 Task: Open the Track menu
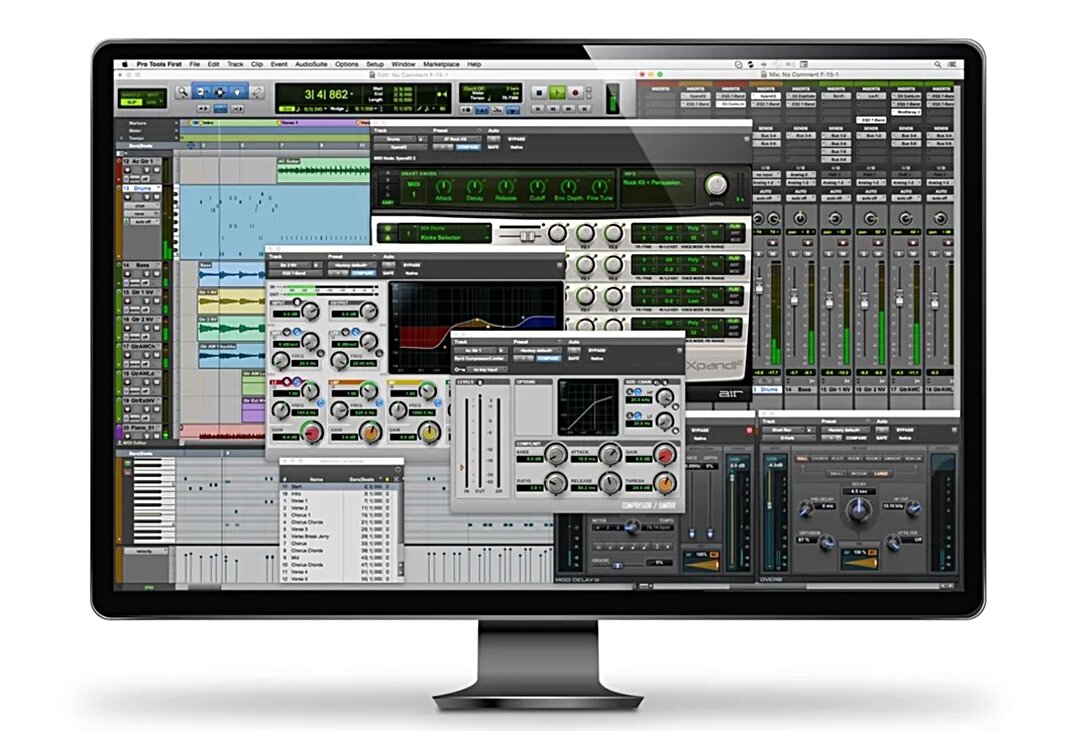[235, 64]
